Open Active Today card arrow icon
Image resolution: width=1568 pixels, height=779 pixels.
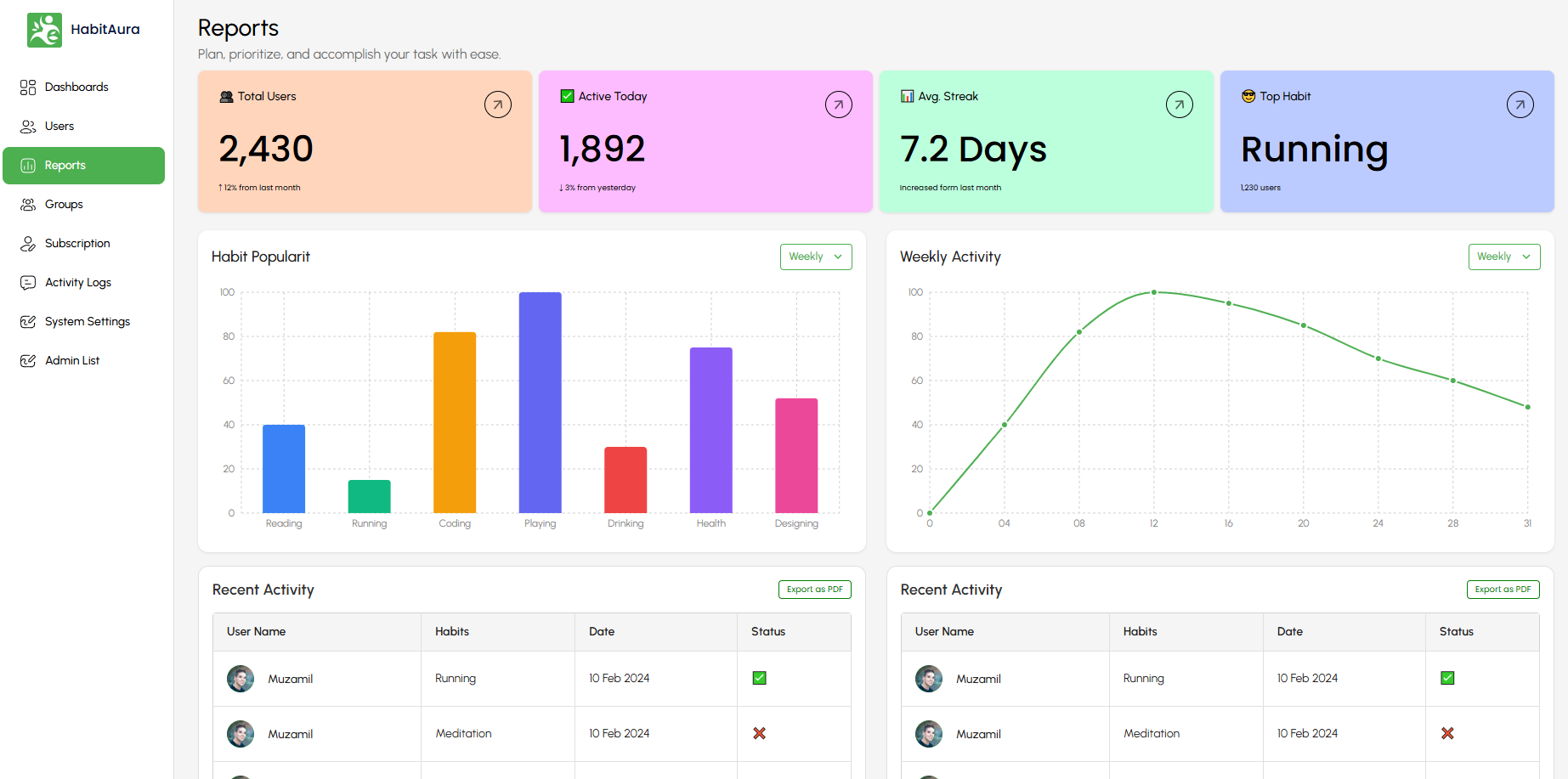(839, 104)
